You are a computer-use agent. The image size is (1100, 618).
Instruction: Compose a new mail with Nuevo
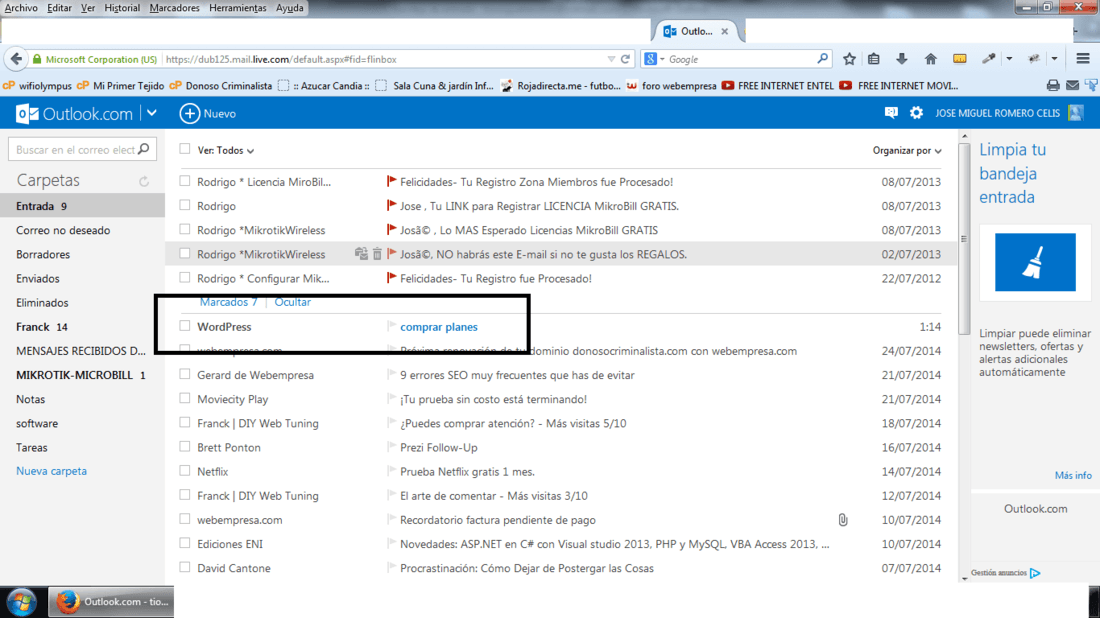pyautogui.click(x=208, y=113)
